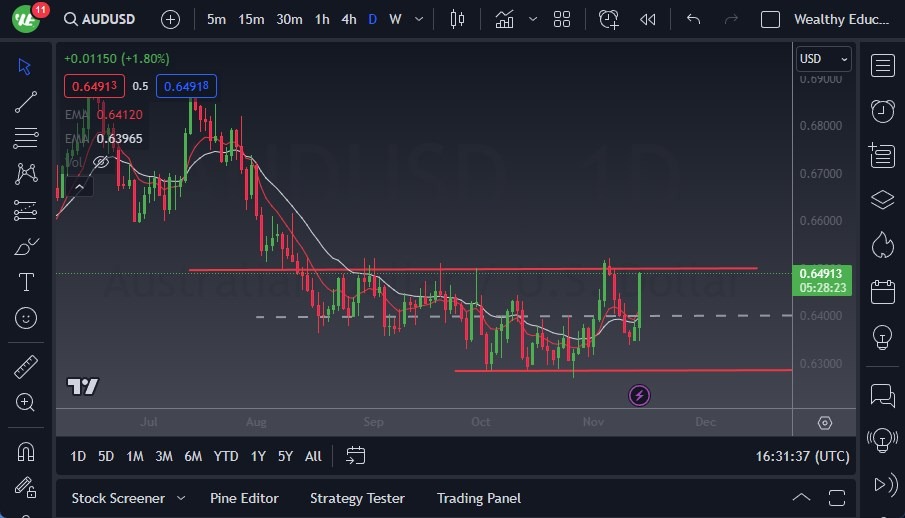Click the red sell price 0.64913 box
Image resolution: width=905 pixels, height=518 pixels.
(96, 86)
